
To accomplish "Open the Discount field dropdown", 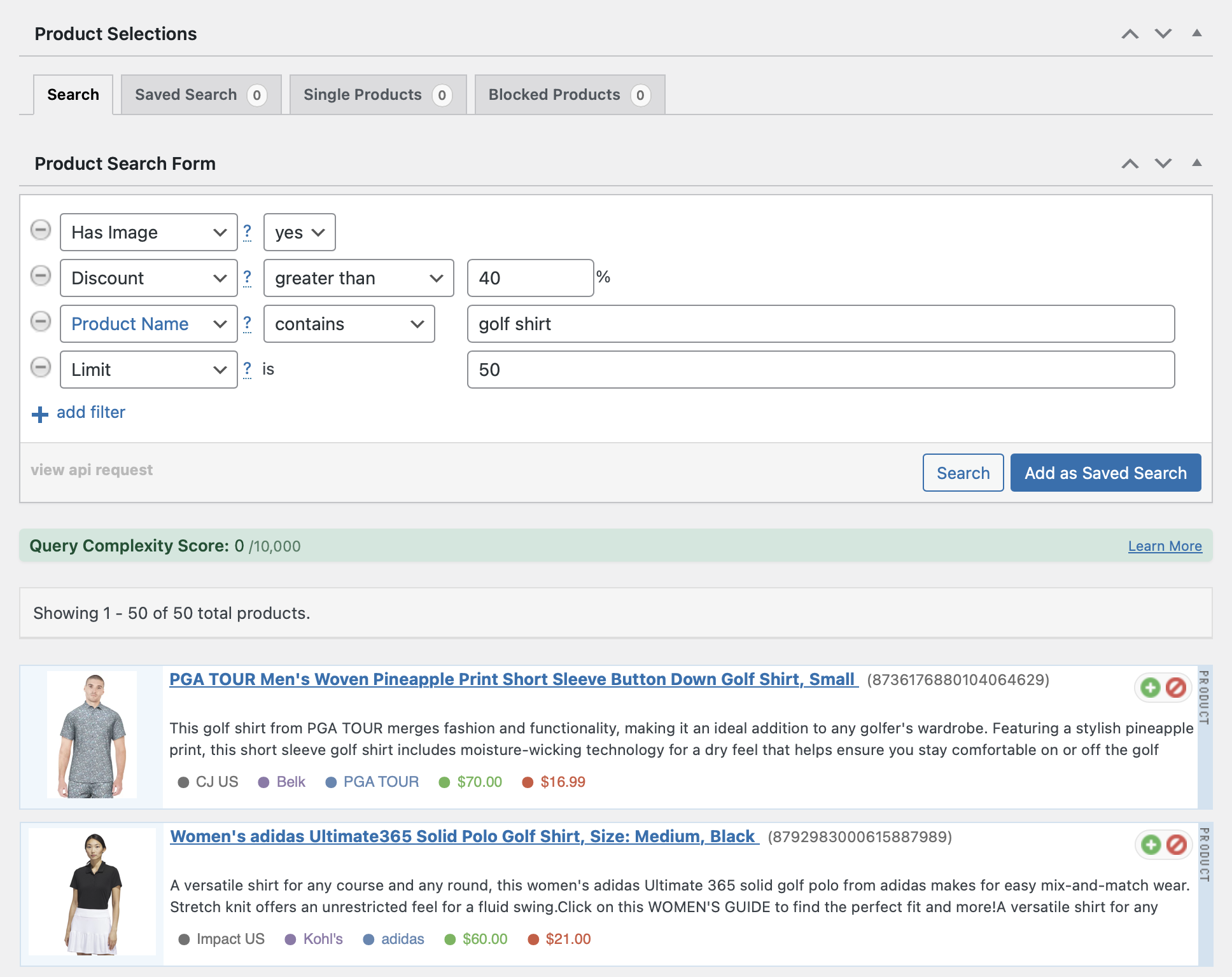I will click(x=149, y=278).
